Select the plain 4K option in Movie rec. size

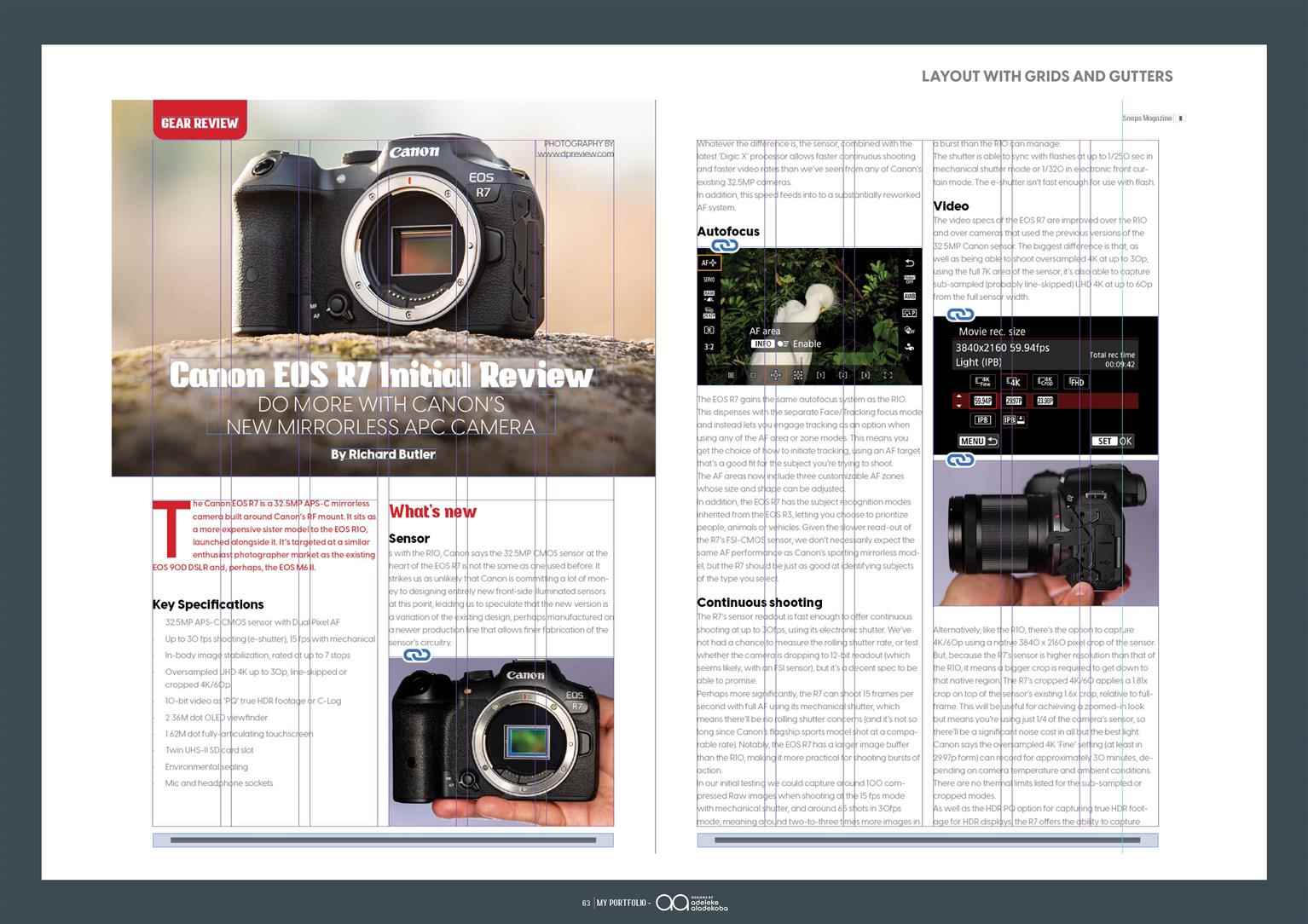[x=1014, y=382]
